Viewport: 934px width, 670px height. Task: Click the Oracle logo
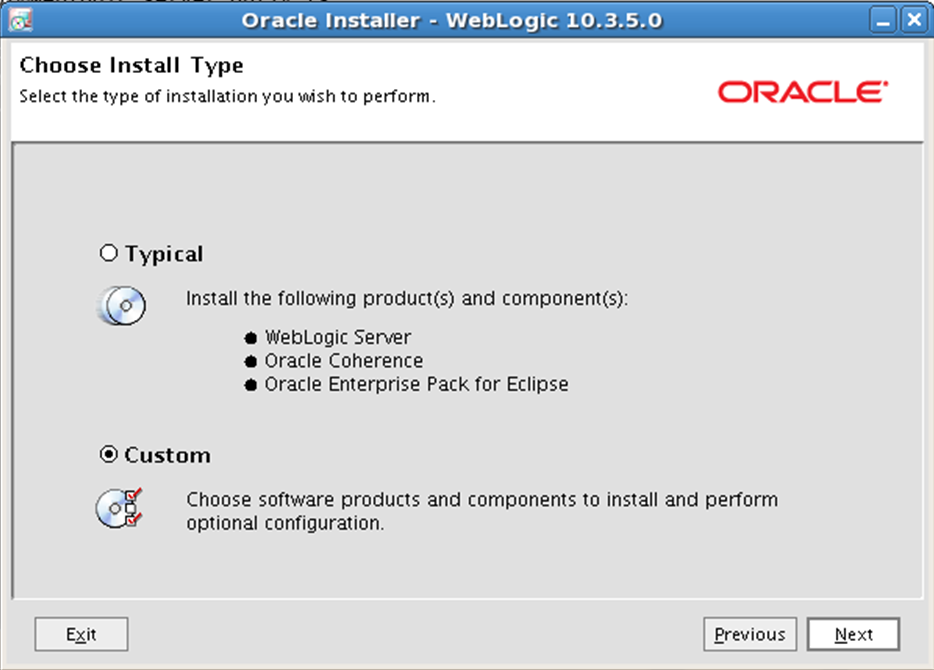803,92
